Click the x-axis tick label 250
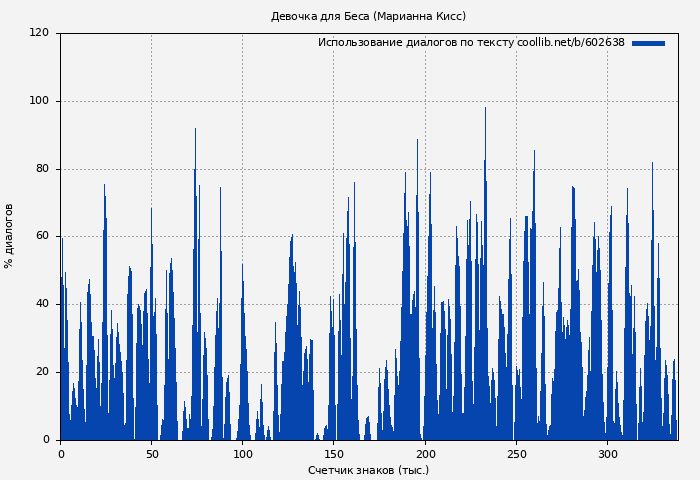 [516, 454]
